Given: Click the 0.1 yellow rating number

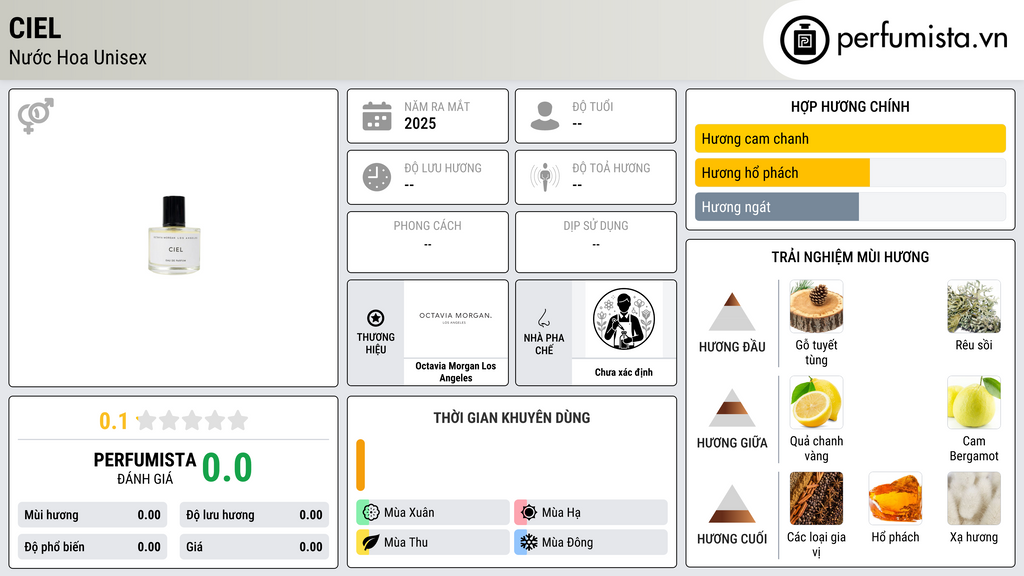Looking at the screenshot, I should tap(113, 421).
